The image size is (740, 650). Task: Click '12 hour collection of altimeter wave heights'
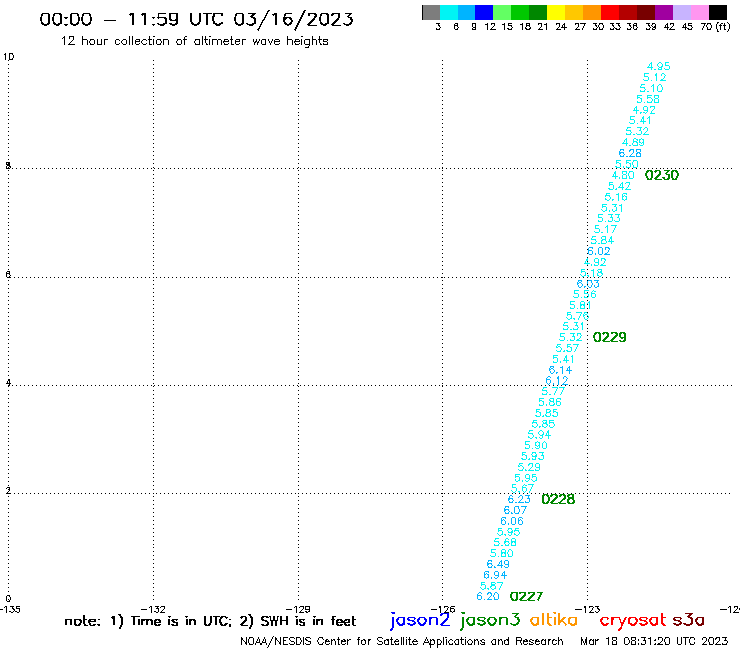coord(194,41)
